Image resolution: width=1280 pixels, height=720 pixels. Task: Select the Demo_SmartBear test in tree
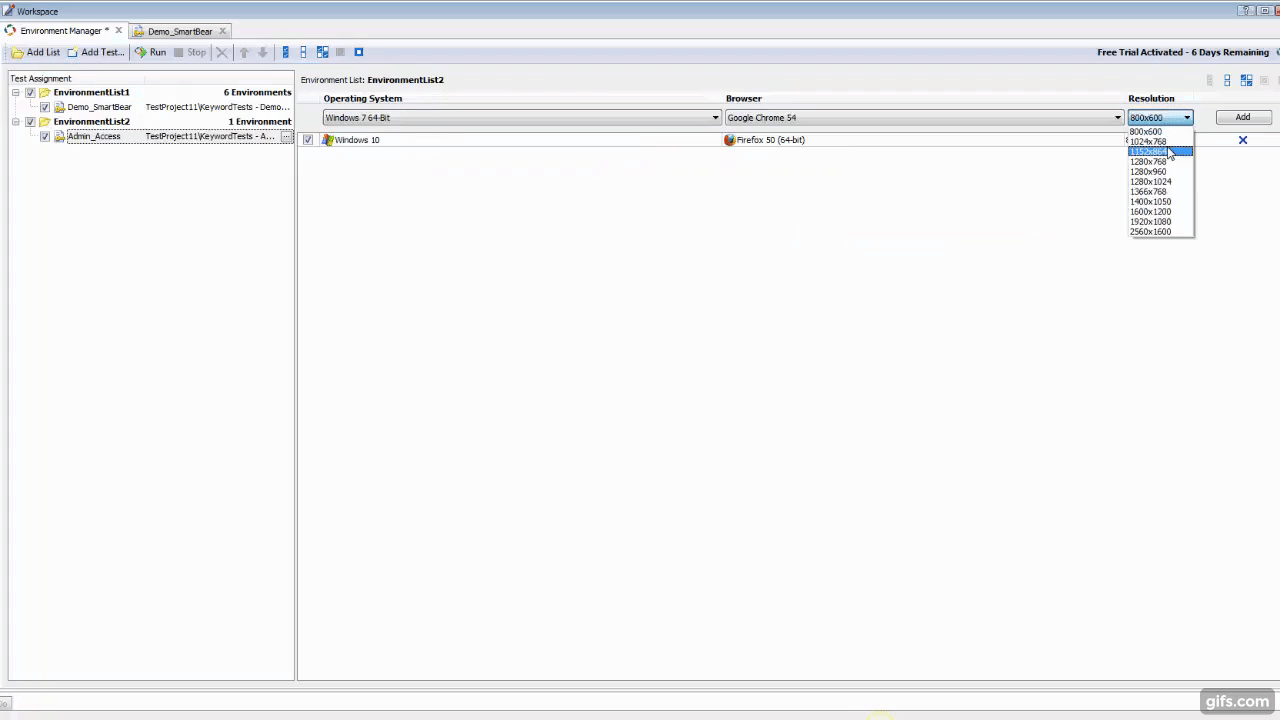[x=99, y=107]
